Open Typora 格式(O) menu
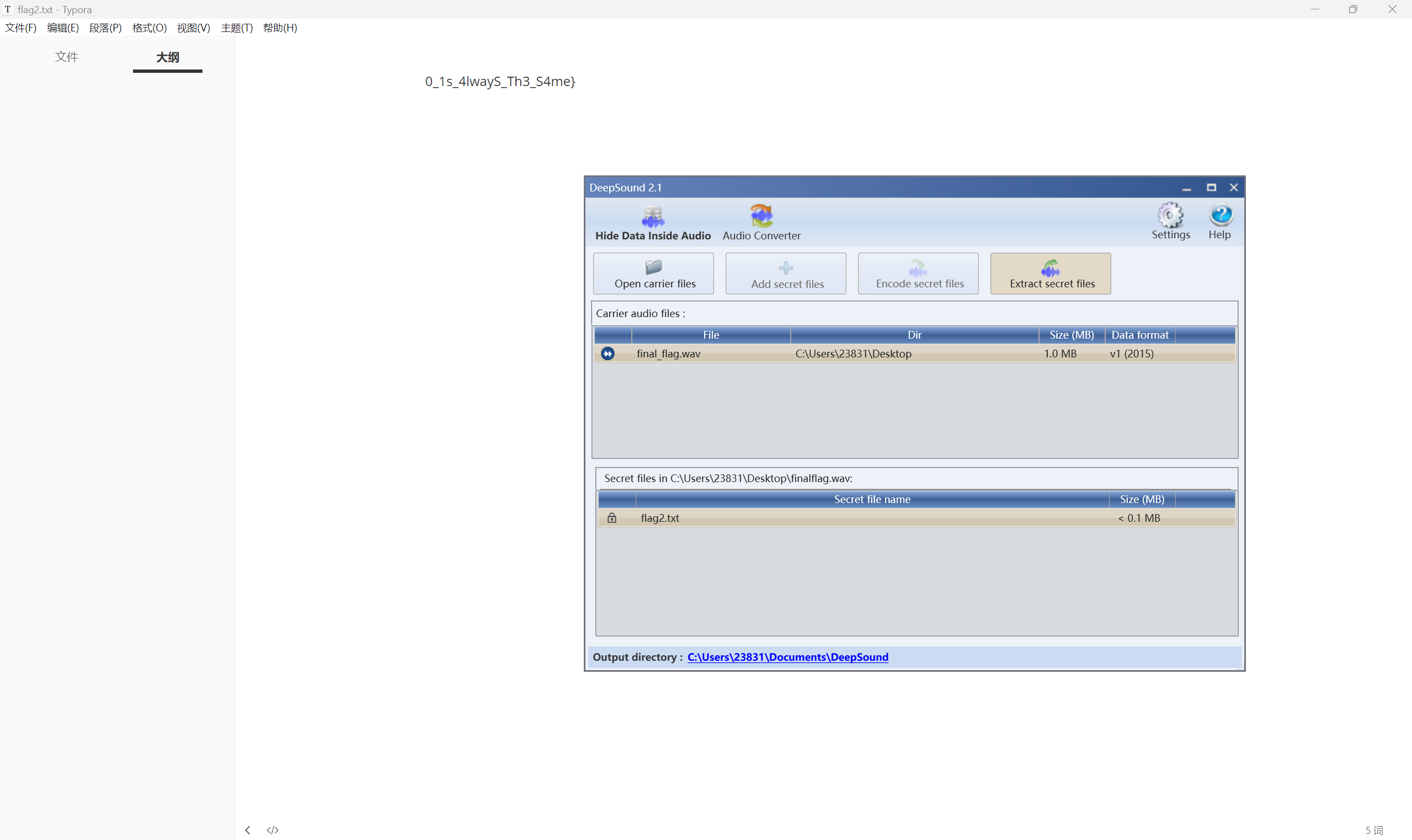 [150, 28]
